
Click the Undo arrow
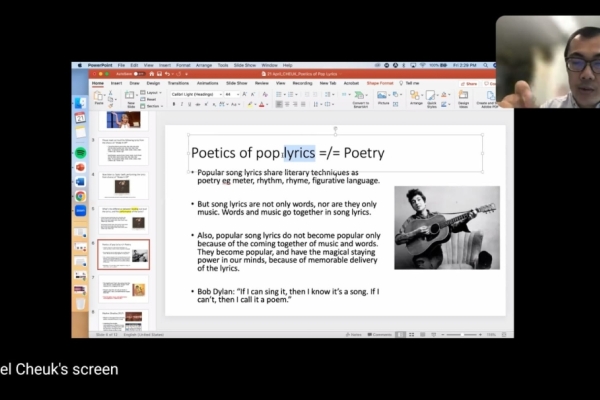(167, 74)
